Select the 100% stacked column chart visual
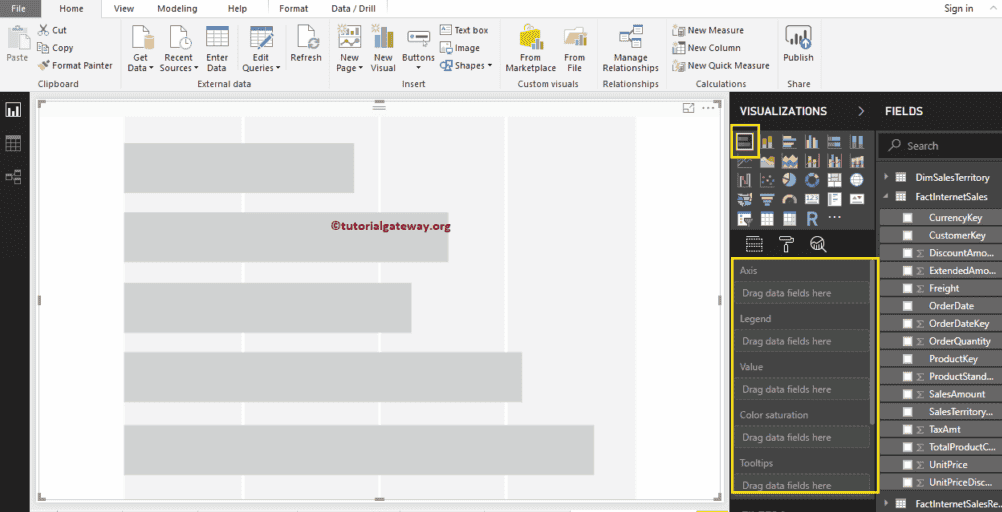This screenshot has height=512, width=1002. (856, 141)
